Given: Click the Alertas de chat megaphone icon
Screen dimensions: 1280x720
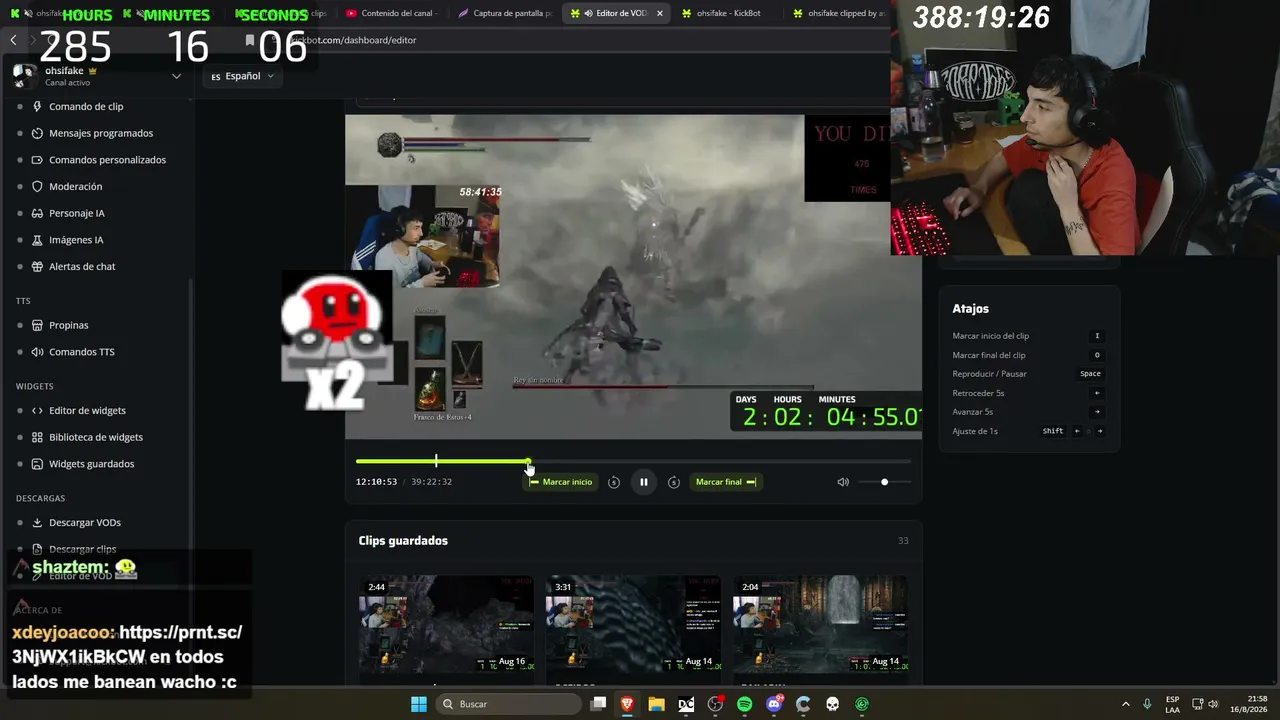Looking at the screenshot, I should 37,267.
